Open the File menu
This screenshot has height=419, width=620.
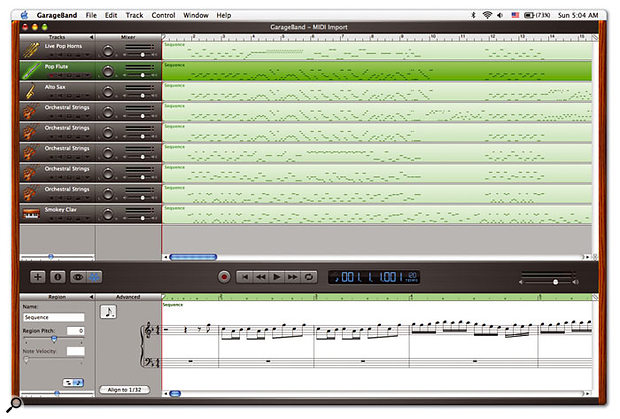click(x=91, y=15)
